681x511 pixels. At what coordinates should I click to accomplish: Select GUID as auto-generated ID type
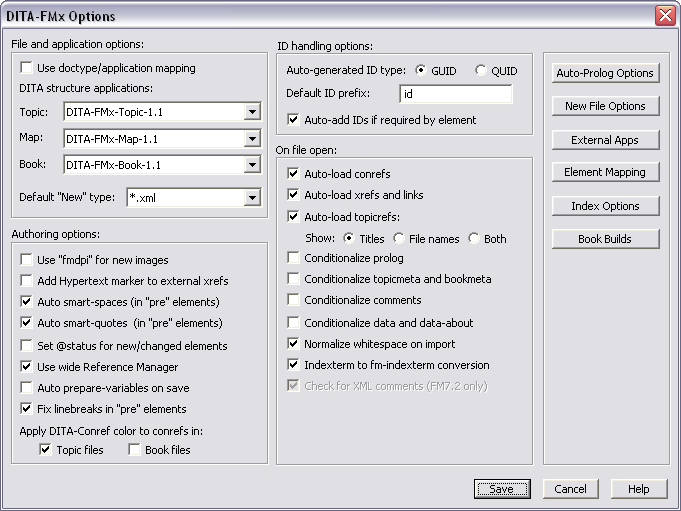click(420, 70)
